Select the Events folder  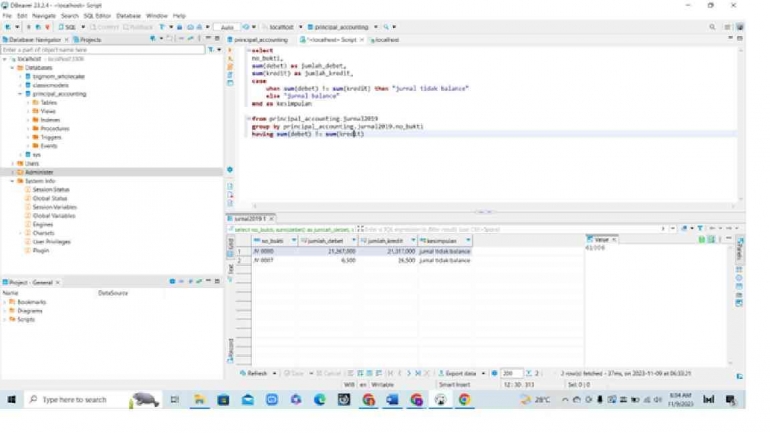pos(49,146)
